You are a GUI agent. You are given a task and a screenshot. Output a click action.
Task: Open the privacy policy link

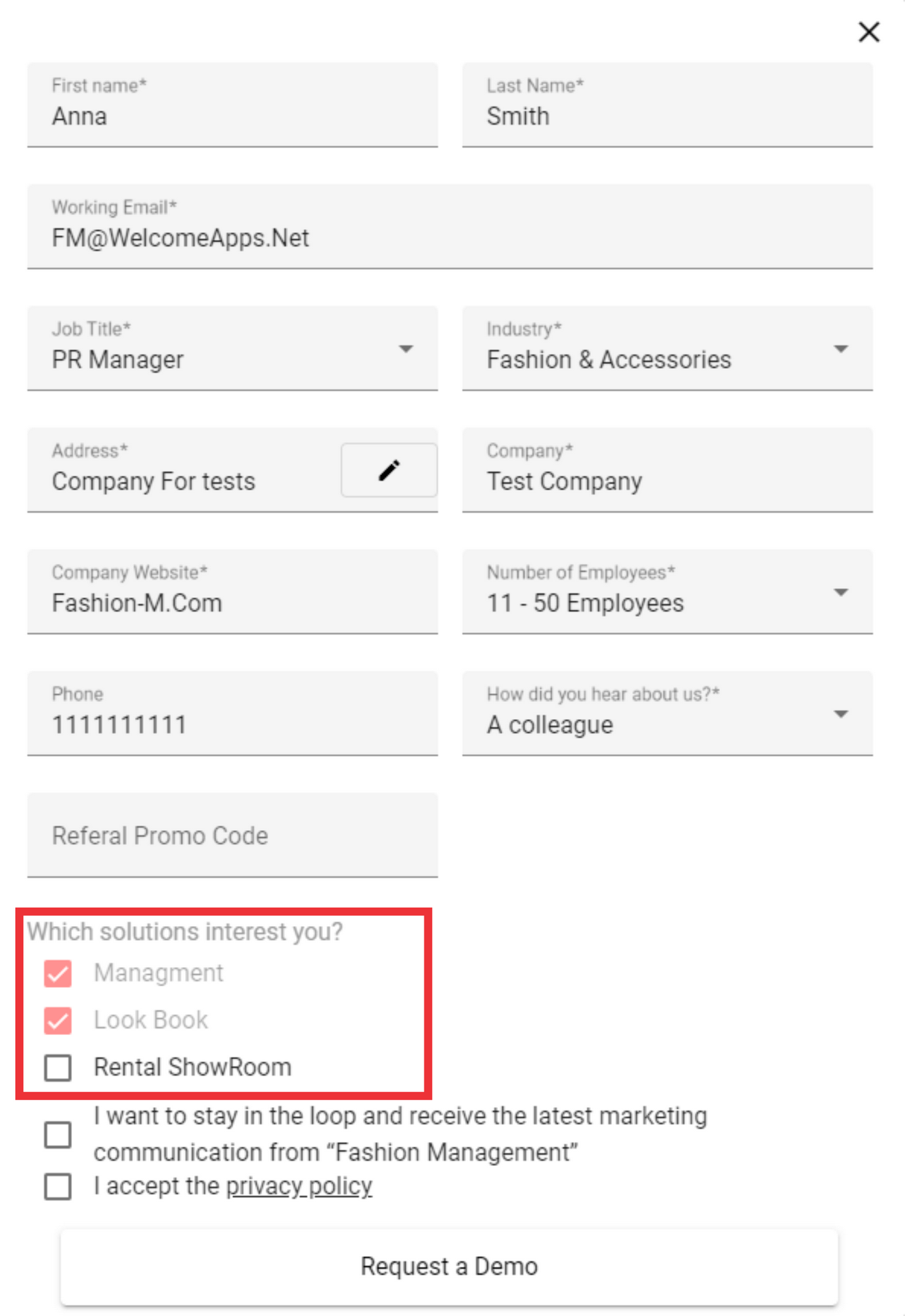(299, 1186)
